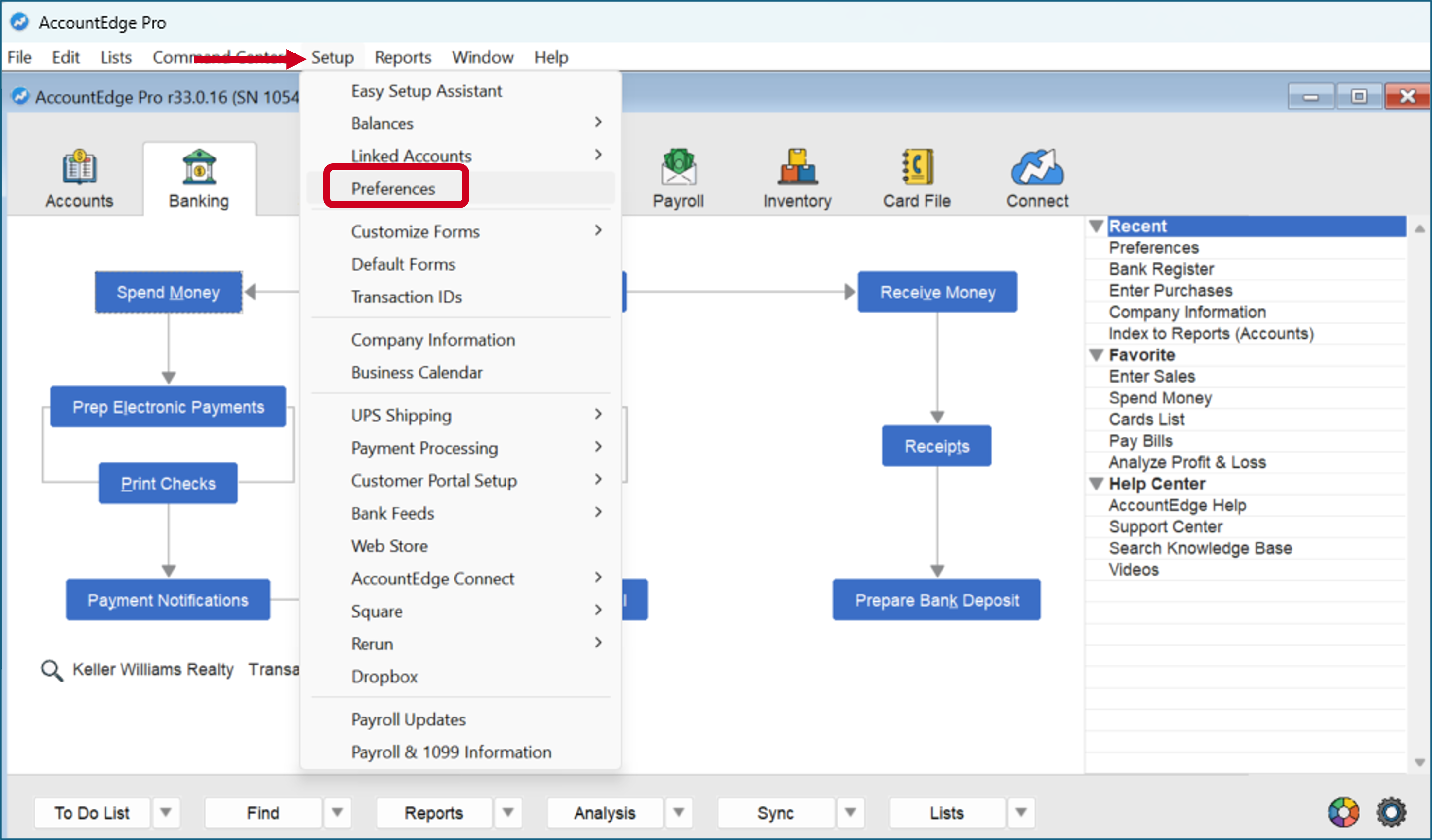
Task: Expand the Bank Feeds submenu
Action: coord(460,513)
